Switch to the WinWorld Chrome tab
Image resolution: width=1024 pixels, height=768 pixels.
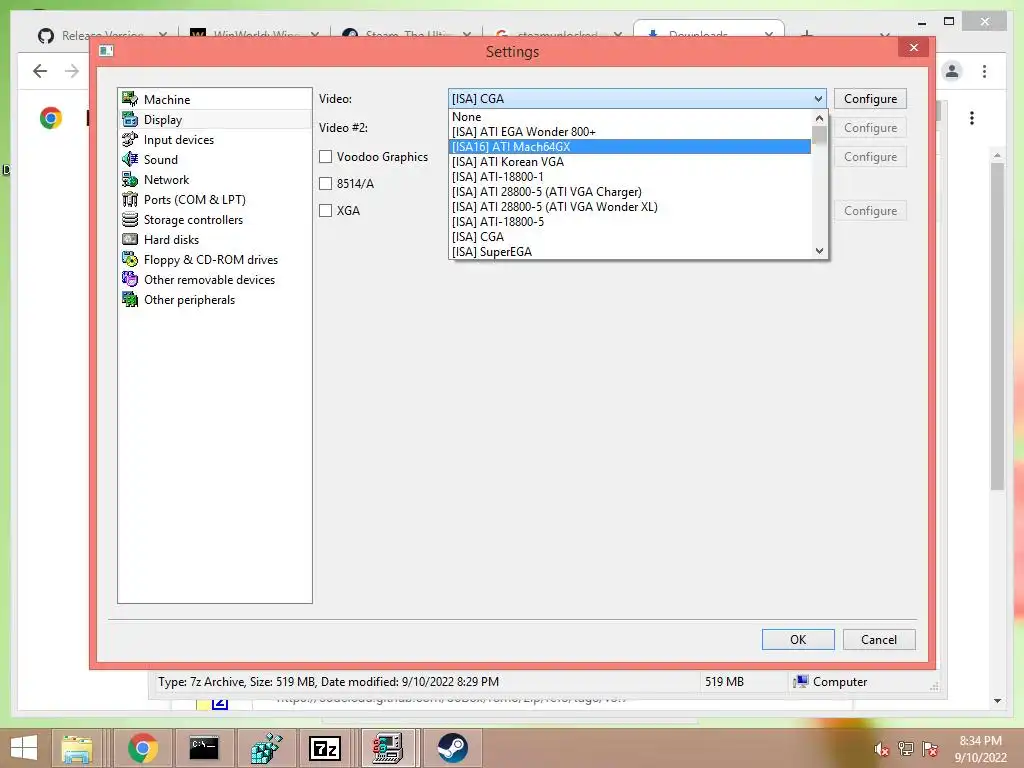[254, 34]
